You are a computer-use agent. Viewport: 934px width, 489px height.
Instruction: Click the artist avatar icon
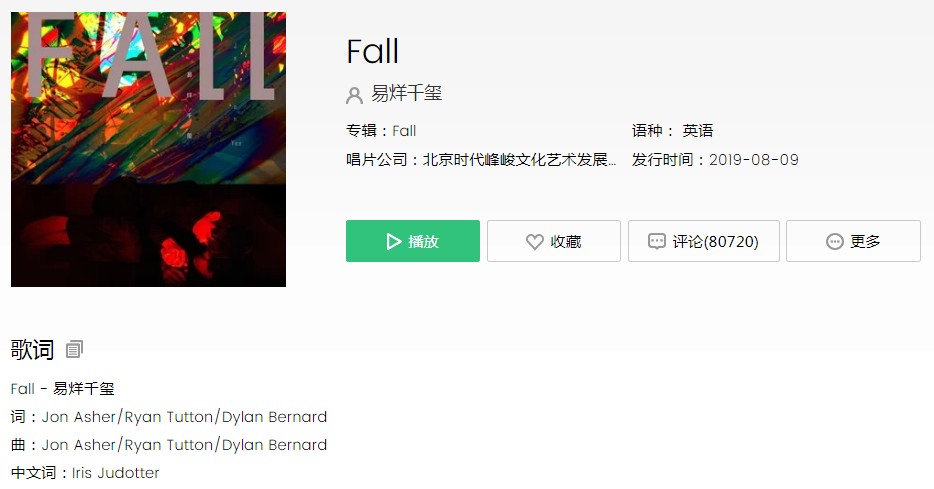pyautogui.click(x=354, y=95)
